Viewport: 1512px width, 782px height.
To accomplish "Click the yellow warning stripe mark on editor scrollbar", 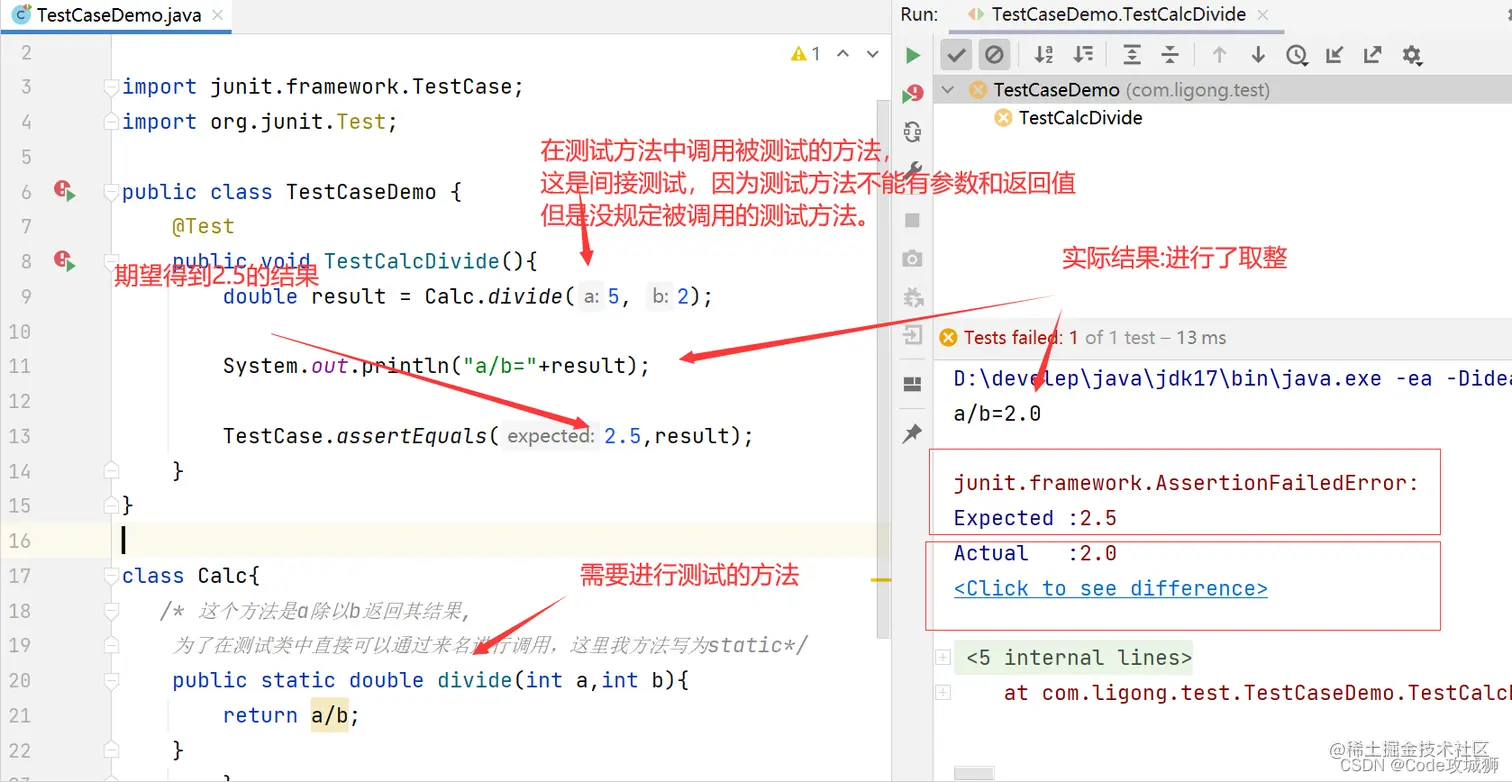I will point(880,578).
